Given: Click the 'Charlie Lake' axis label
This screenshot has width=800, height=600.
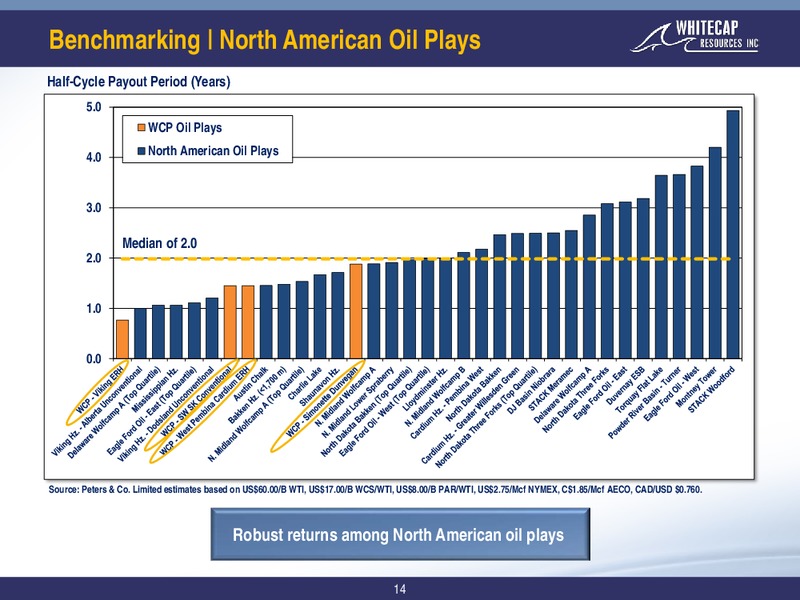Looking at the screenshot, I should tap(305, 383).
